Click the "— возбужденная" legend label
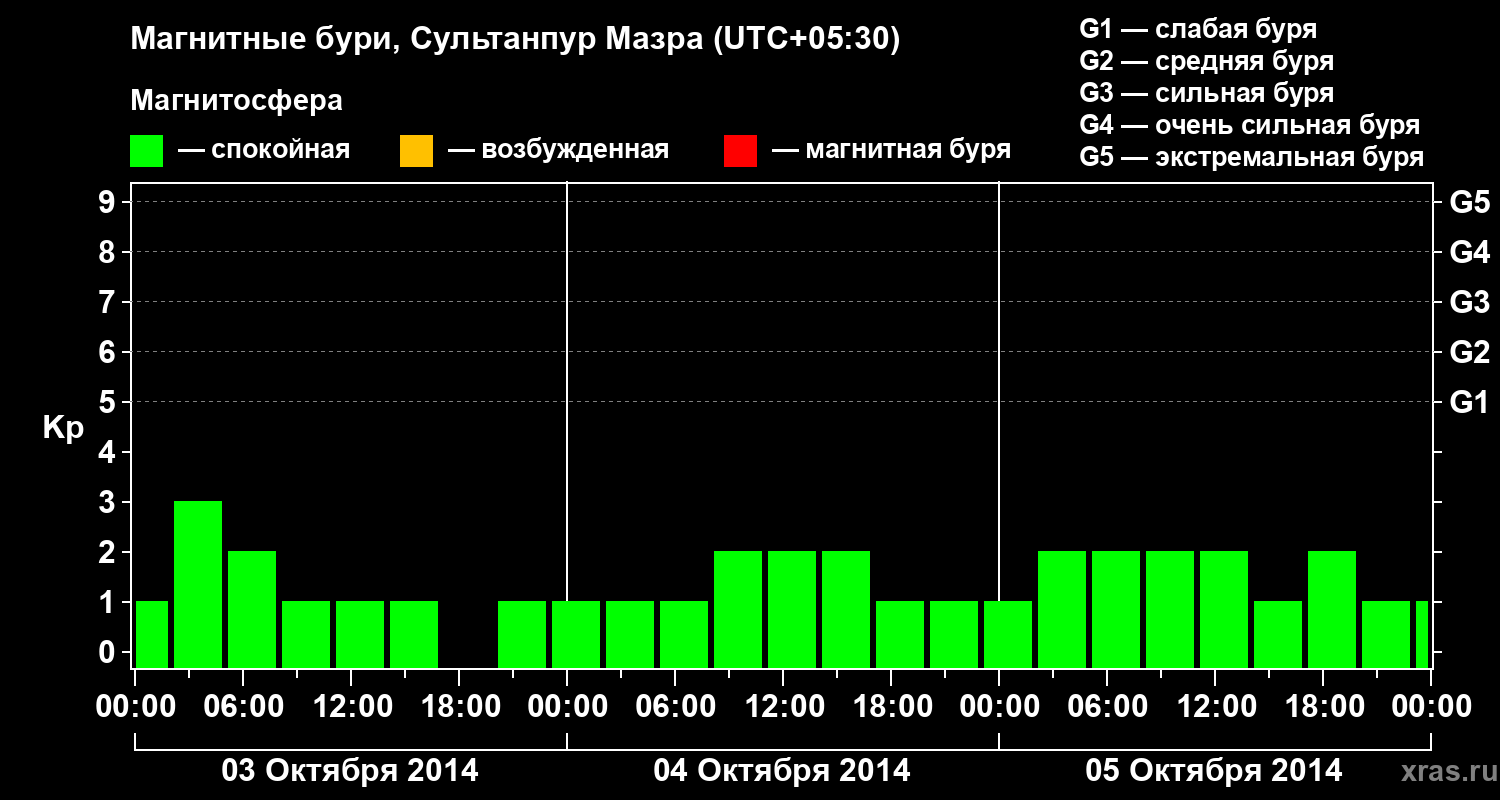 [x=558, y=151]
